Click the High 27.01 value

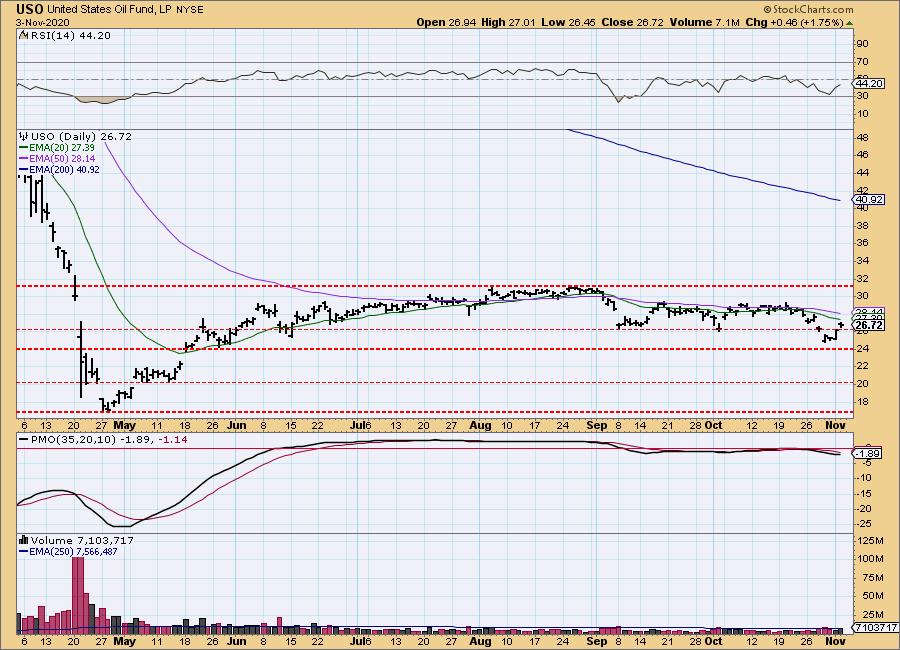point(508,22)
